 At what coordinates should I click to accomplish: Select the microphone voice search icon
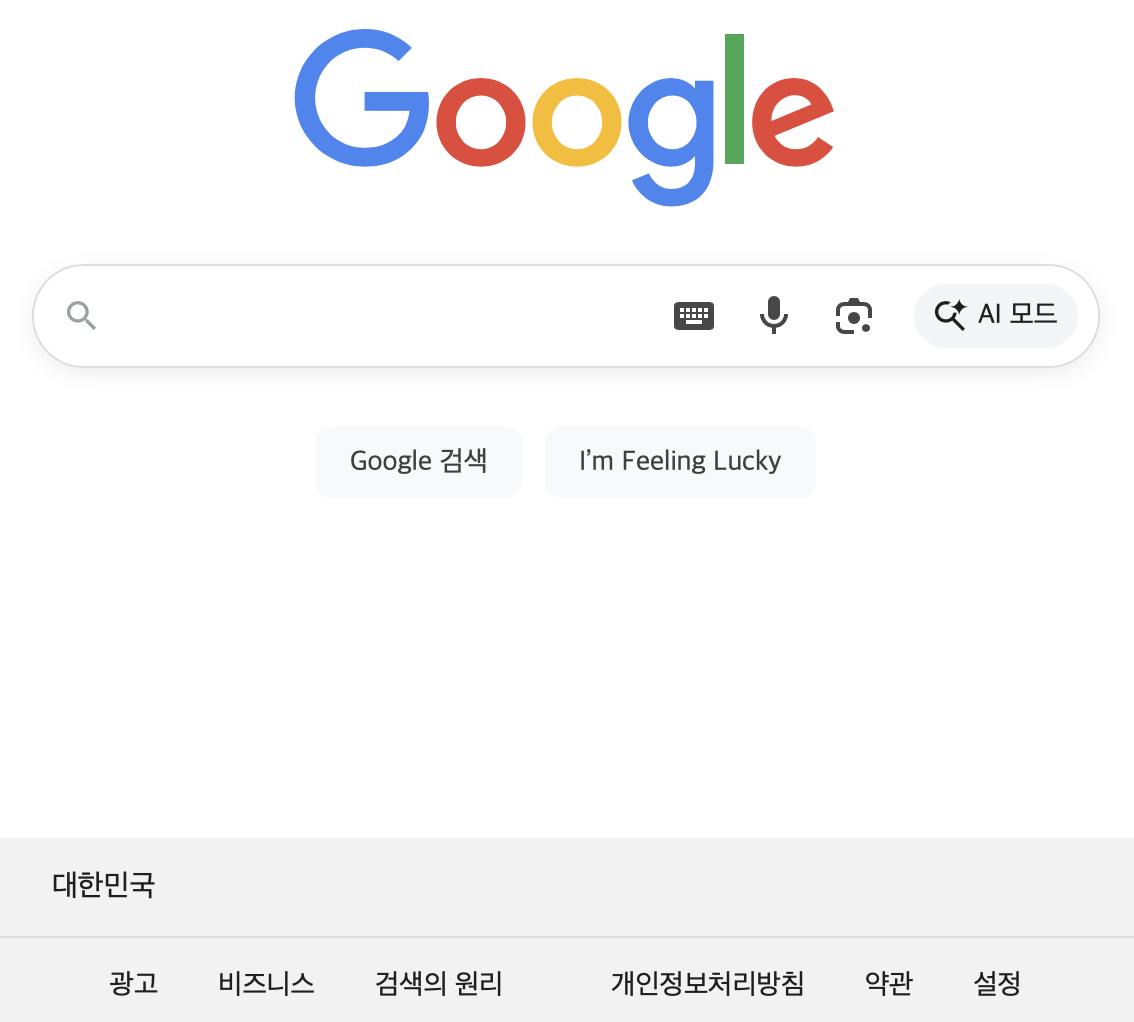click(773, 315)
